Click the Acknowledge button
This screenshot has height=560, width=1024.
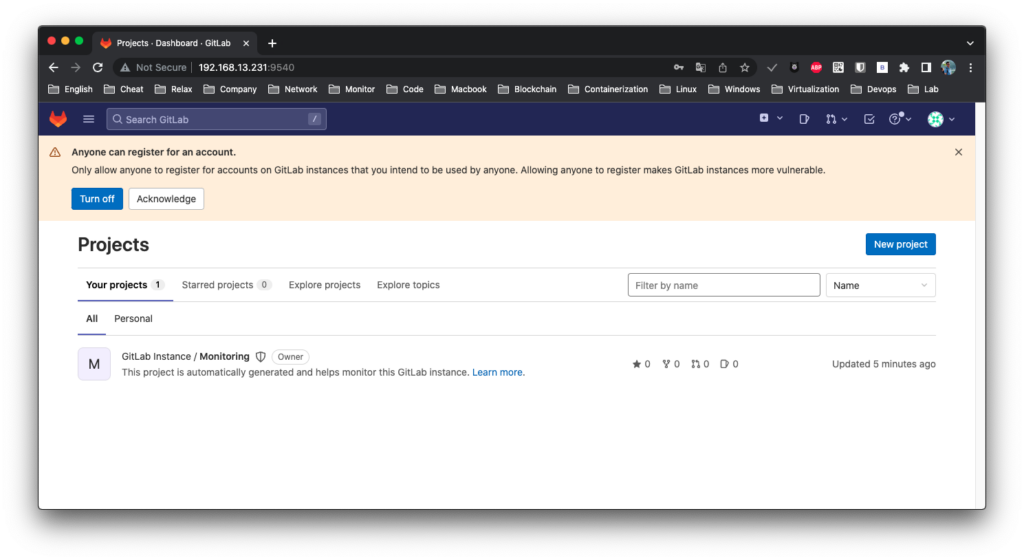pyautogui.click(x=166, y=198)
